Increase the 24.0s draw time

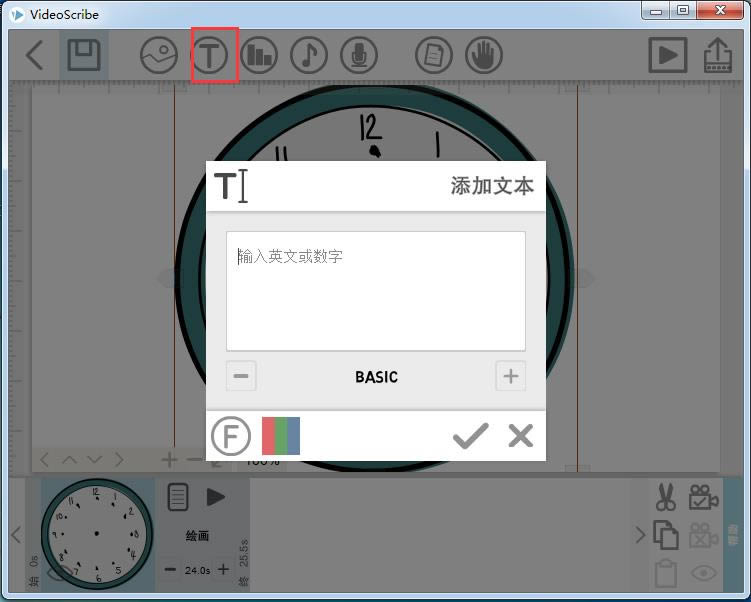click(x=223, y=569)
